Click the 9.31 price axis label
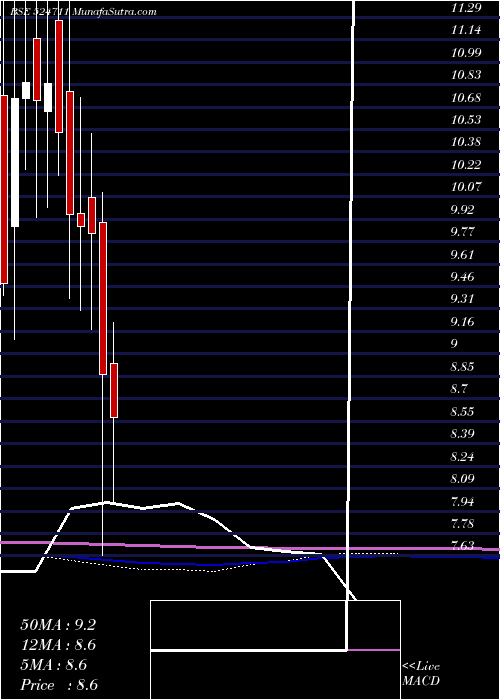Screen dimensions: 500x700 (463, 299)
